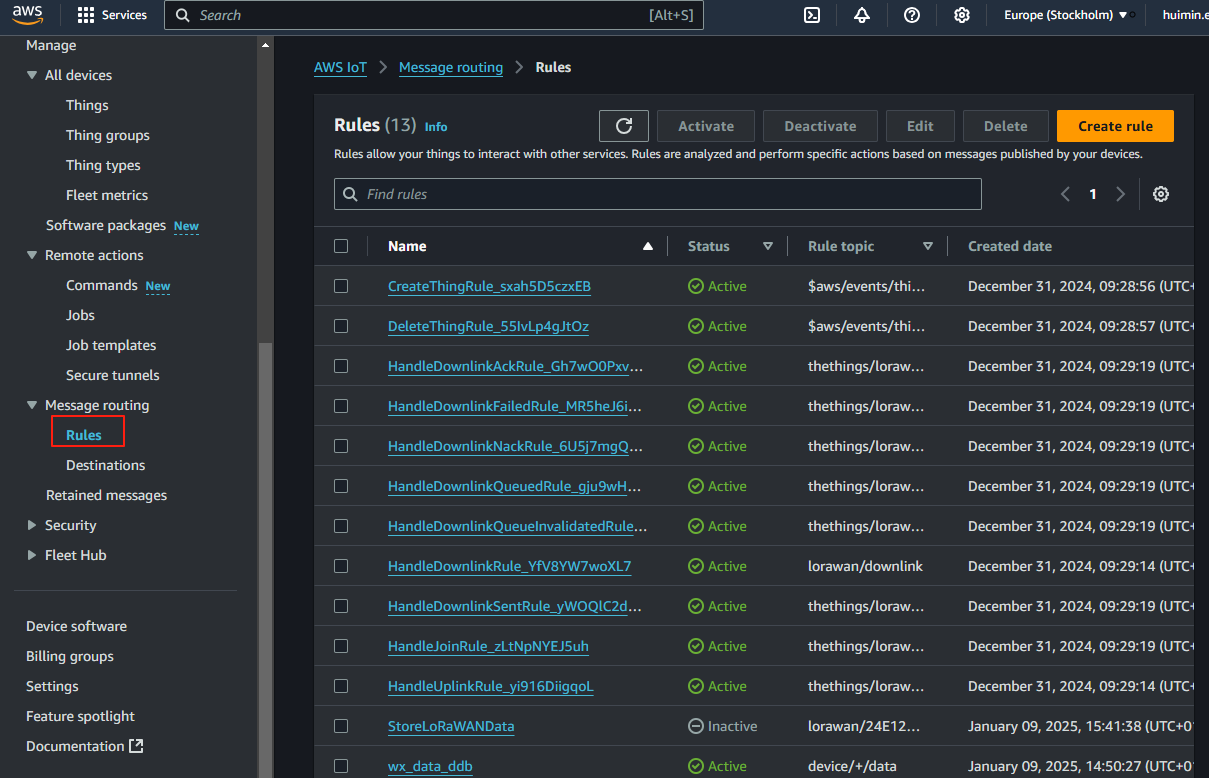
Task: Open Device software in the sidebar
Action: coord(76,626)
